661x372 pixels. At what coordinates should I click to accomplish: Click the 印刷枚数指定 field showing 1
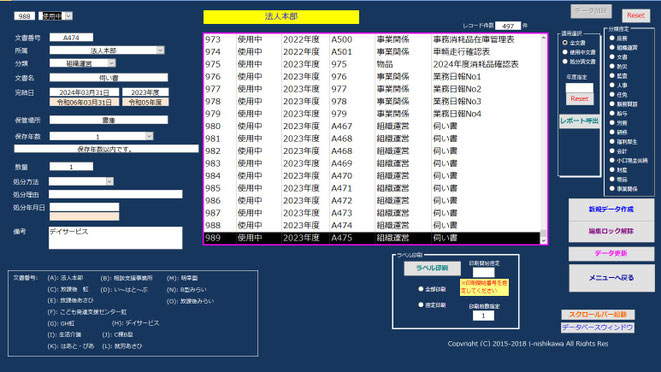(x=484, y=315)
